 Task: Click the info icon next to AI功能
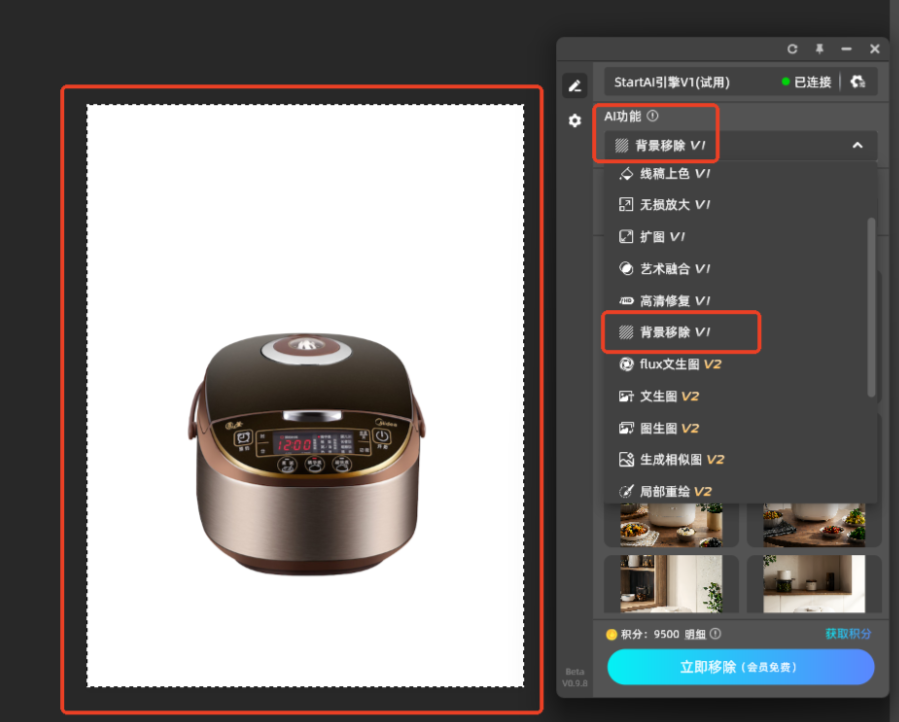653,116
